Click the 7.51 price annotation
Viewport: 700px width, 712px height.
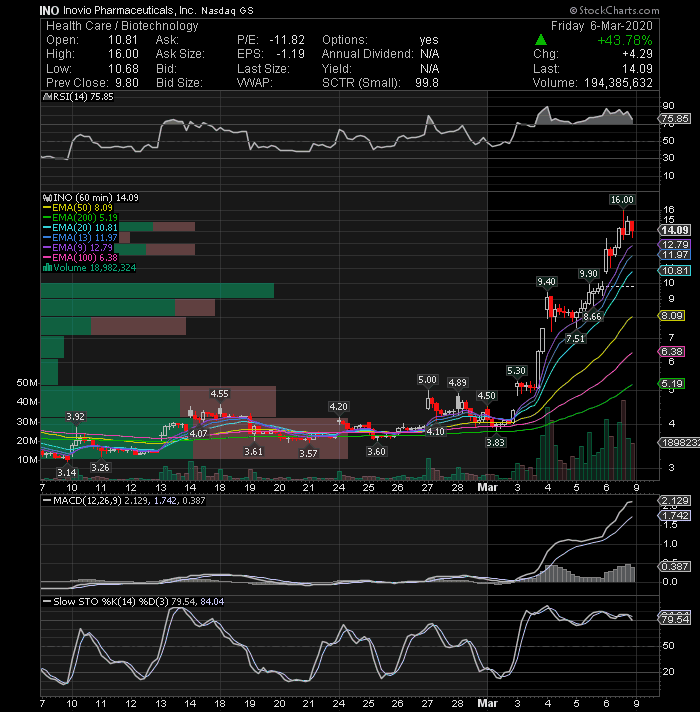click(575, 338)
